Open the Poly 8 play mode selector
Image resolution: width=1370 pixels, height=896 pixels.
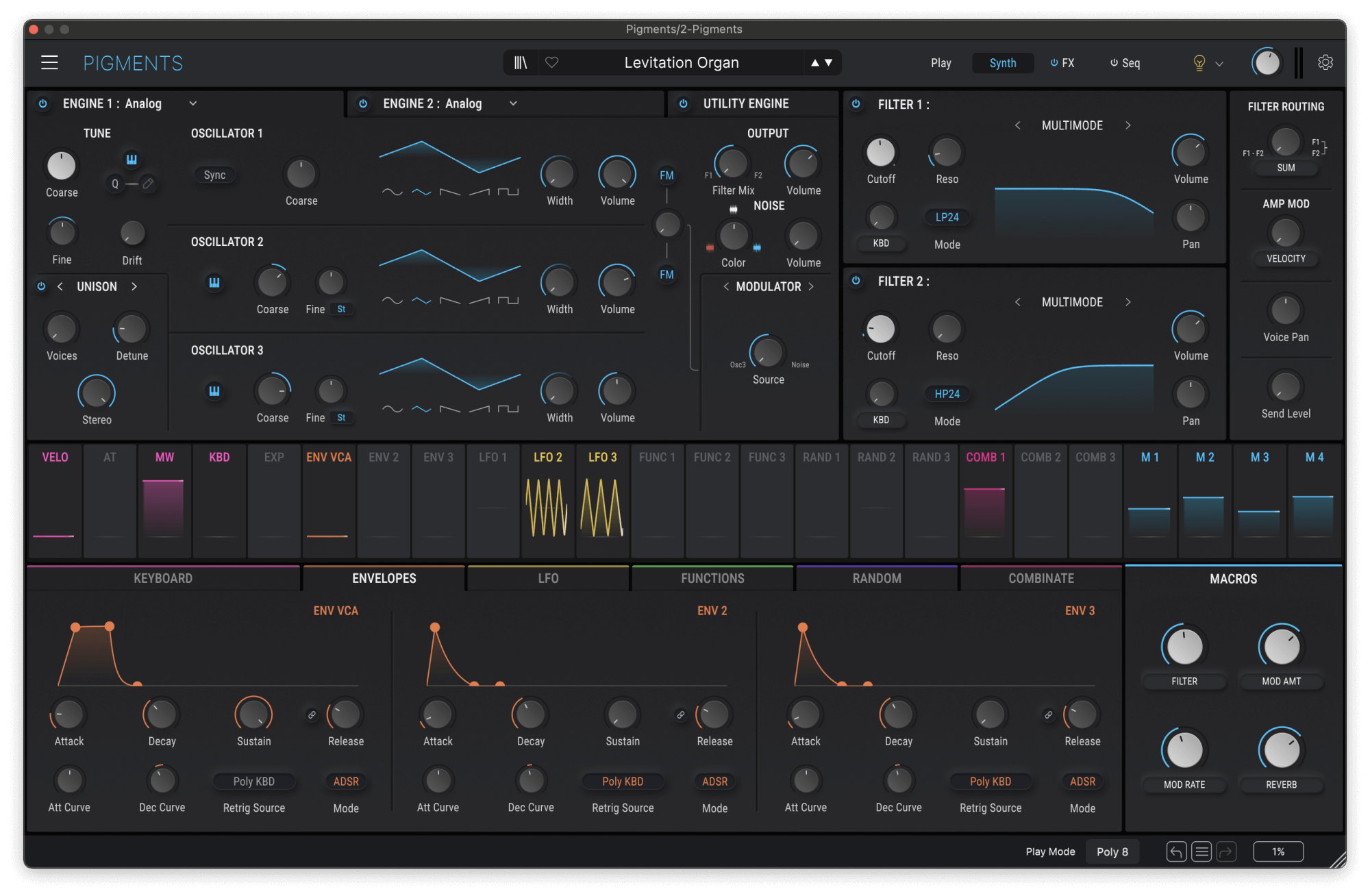[1112, 851]
